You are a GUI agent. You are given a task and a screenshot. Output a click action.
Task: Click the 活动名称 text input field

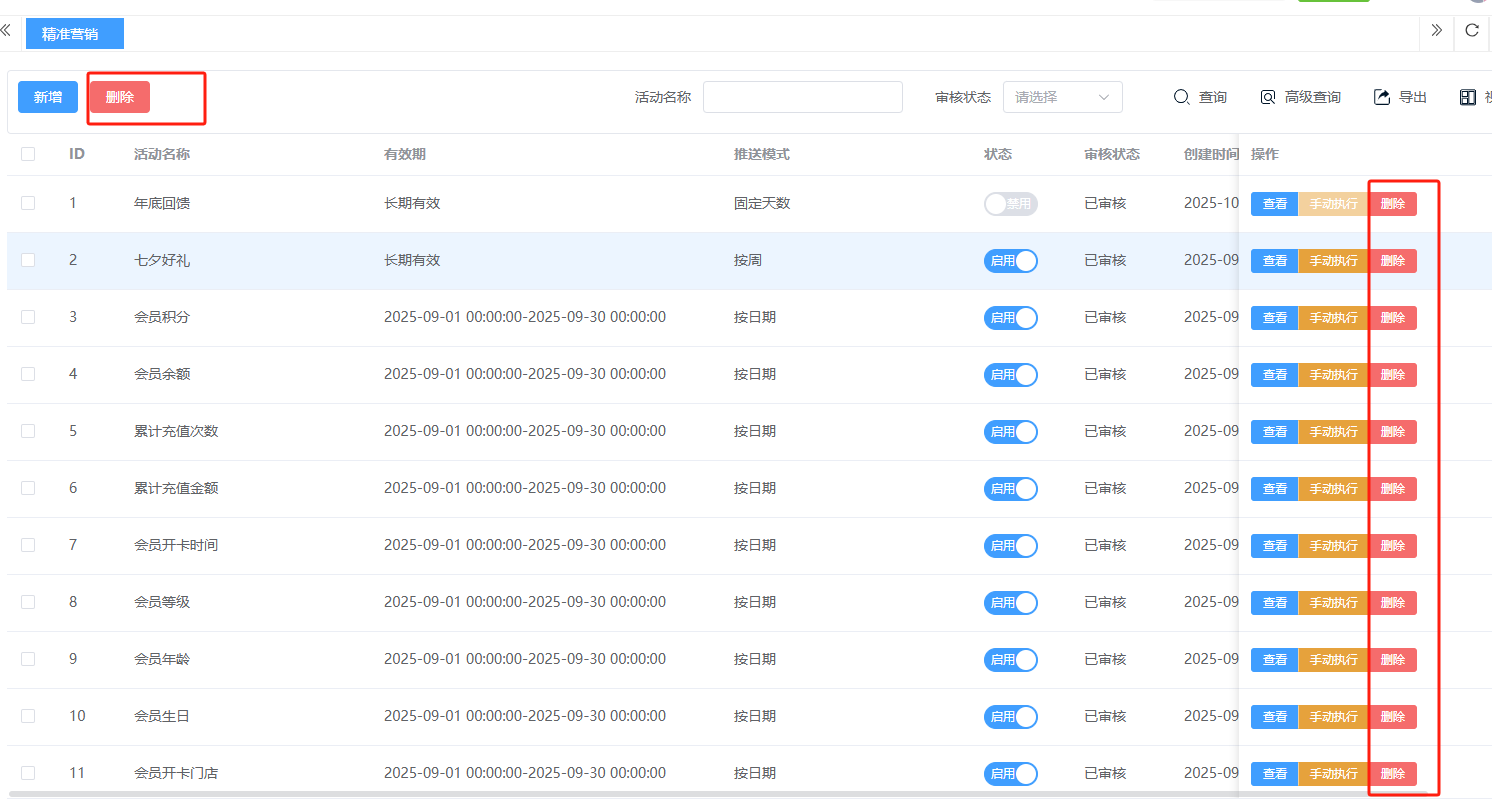pyautogui.click(x=802, y=97)
